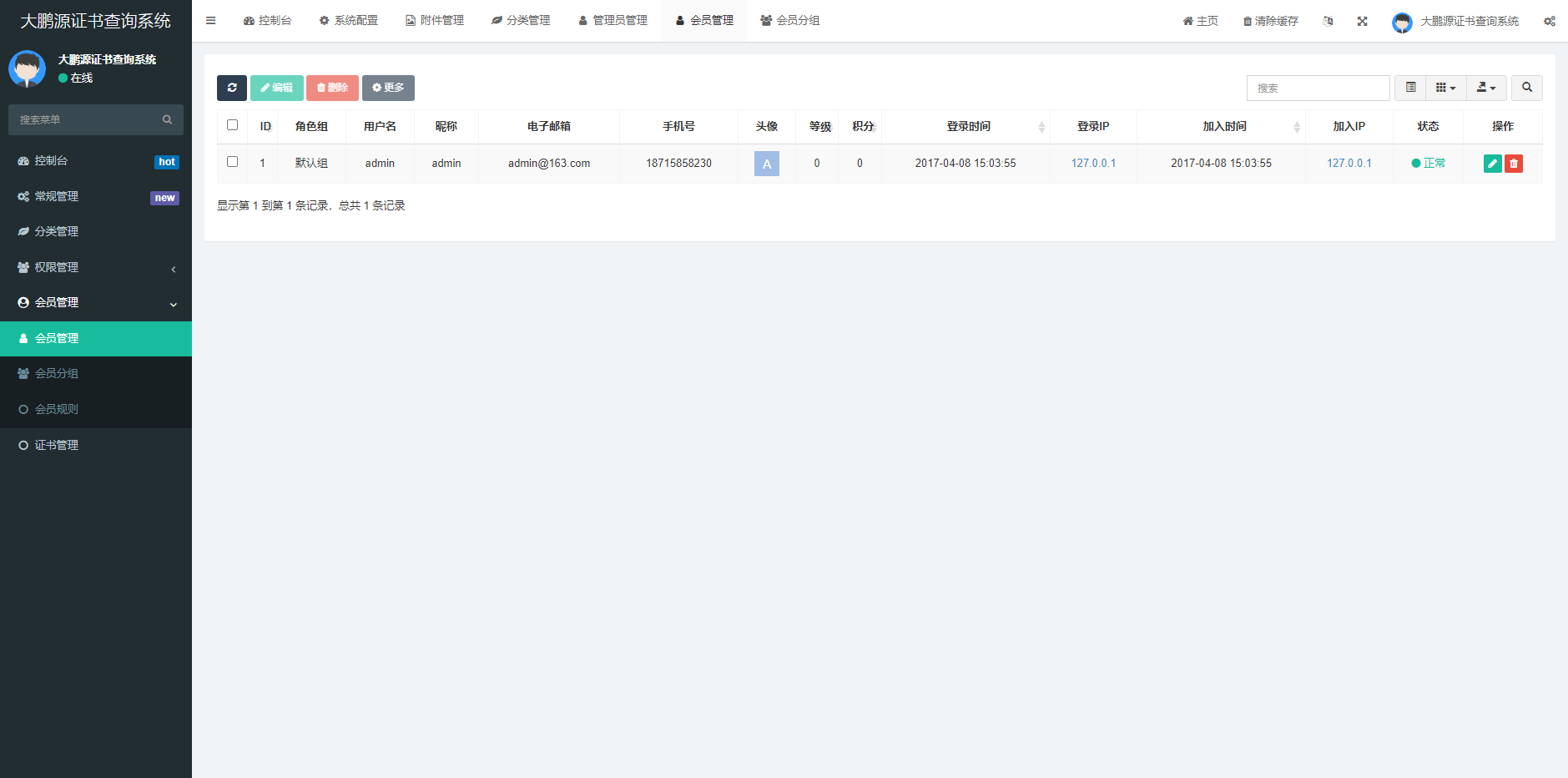Click the sidebar hamburger collapse icon
Viewport: 1568px width, 778px height.
tap(210, 20)
